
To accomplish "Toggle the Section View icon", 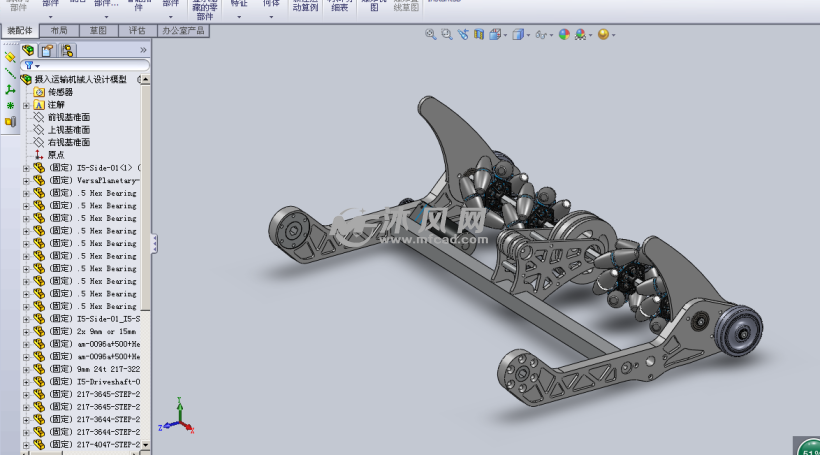I will [x=479, y=35].
